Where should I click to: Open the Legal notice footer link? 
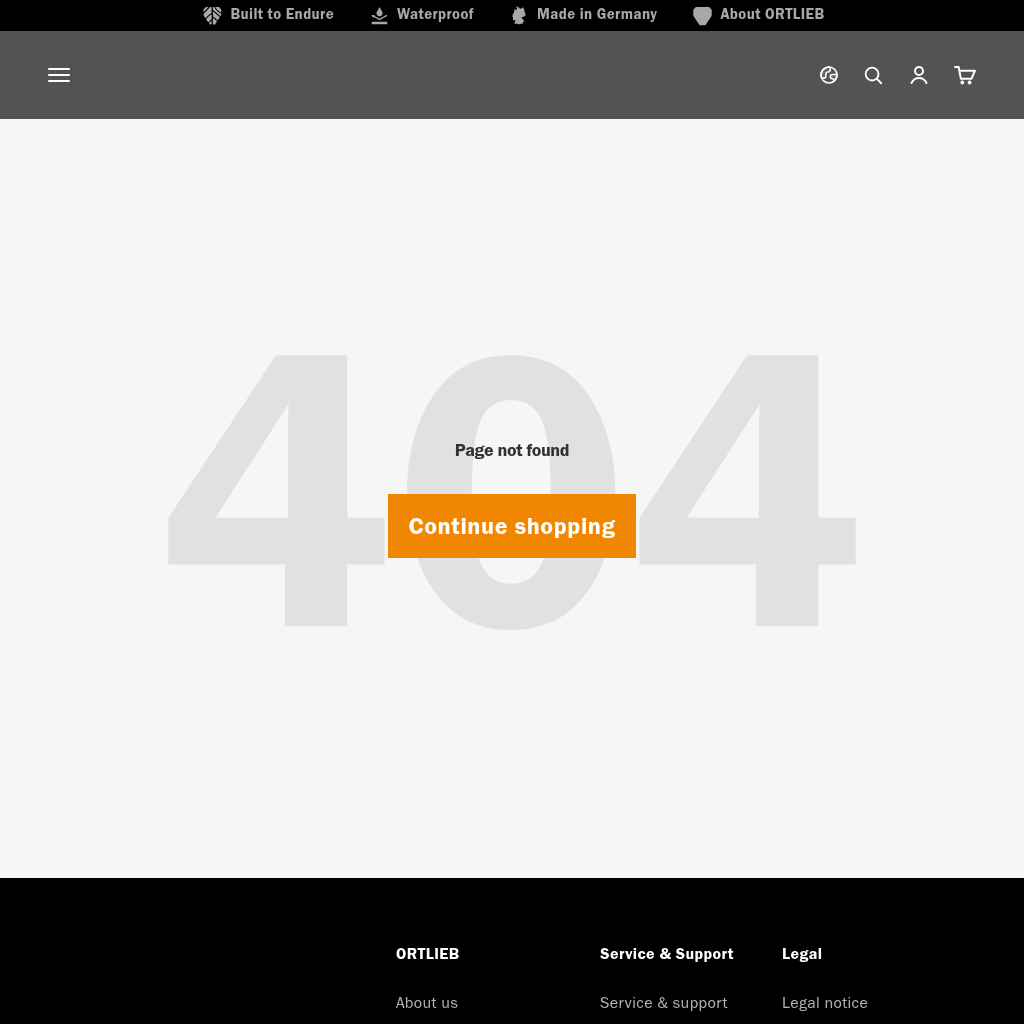825,1002
